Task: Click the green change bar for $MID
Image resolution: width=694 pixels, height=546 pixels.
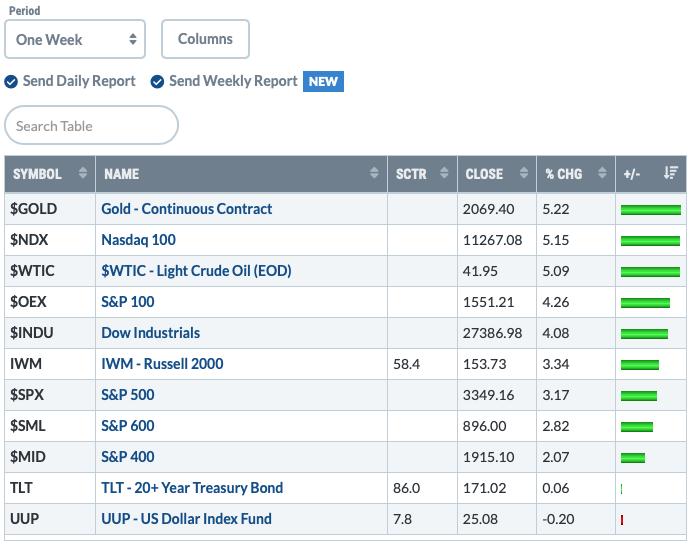Action: (x=633, y=458)
